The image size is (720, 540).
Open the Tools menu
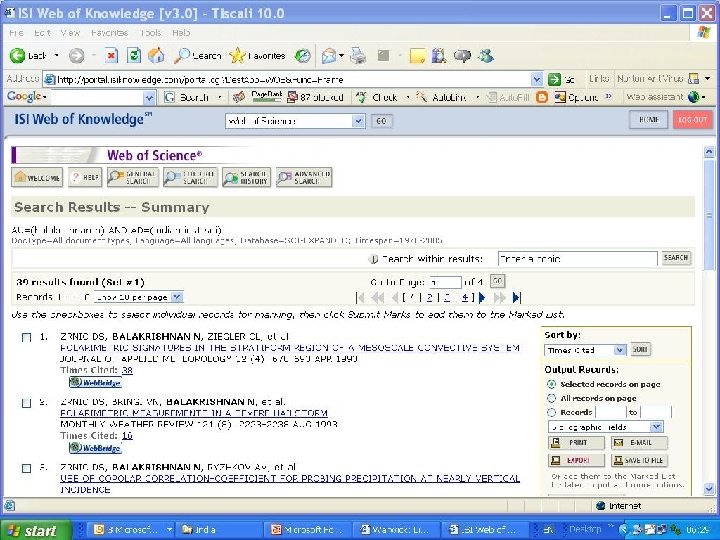(x=151, y=33)
